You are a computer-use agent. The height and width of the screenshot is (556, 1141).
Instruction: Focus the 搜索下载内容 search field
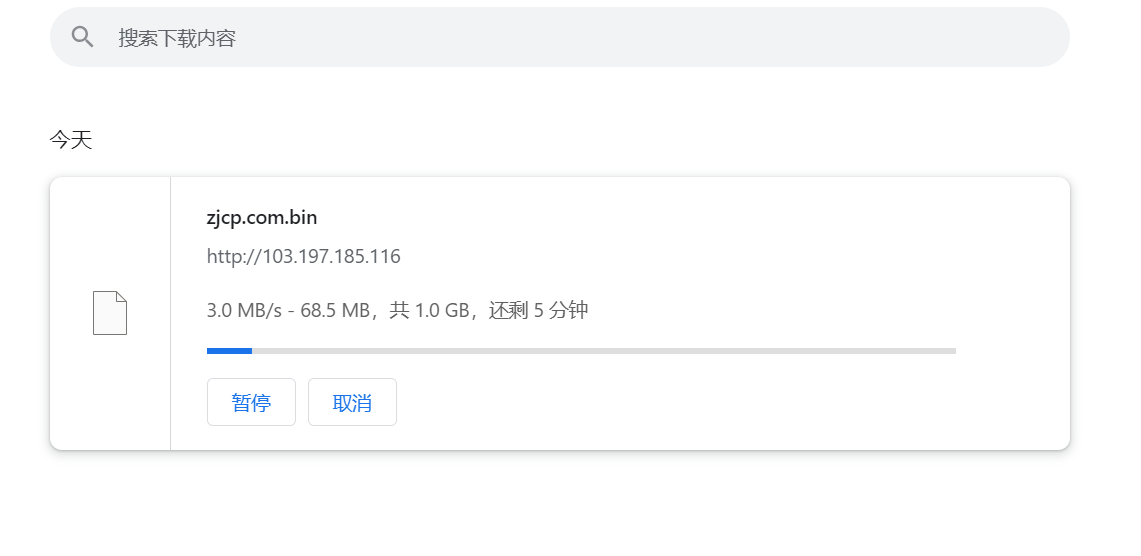(559, 37)
